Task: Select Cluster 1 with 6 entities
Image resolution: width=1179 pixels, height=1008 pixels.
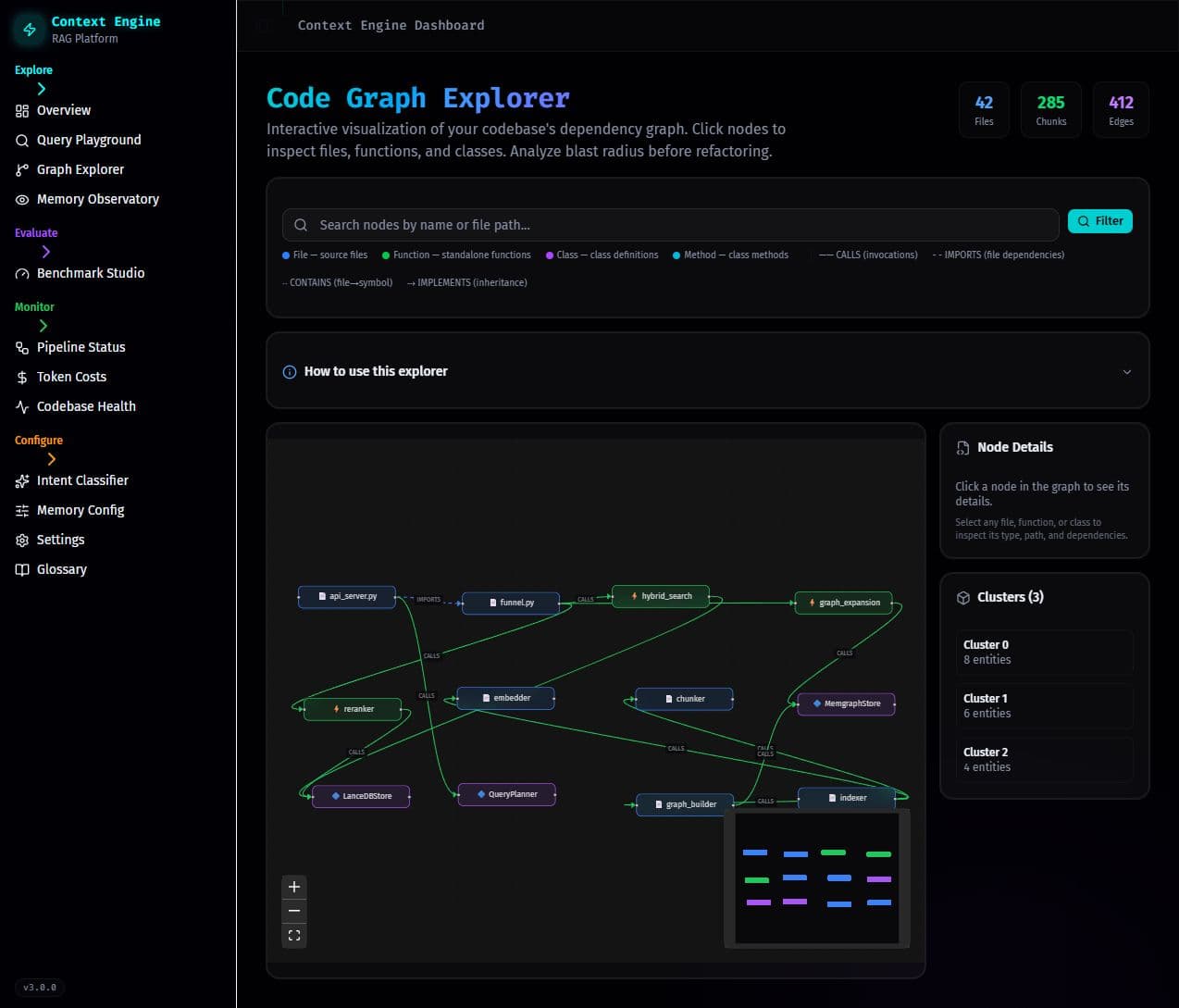Action: click(1046, 706)
